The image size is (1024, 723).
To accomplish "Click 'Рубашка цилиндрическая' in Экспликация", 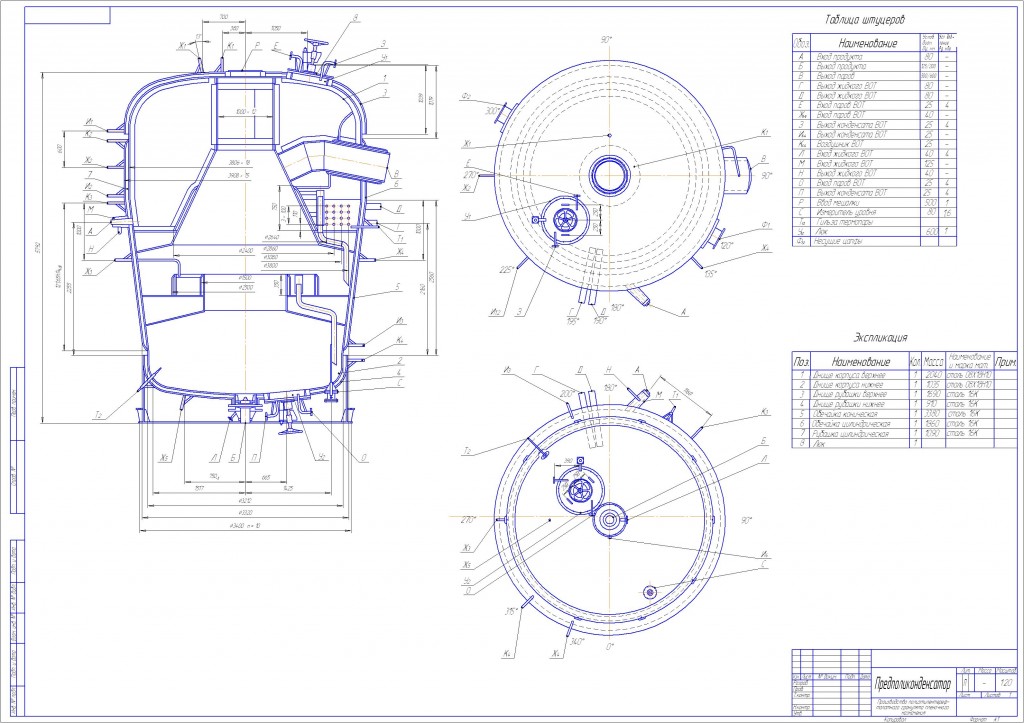I will coord(851,434).
